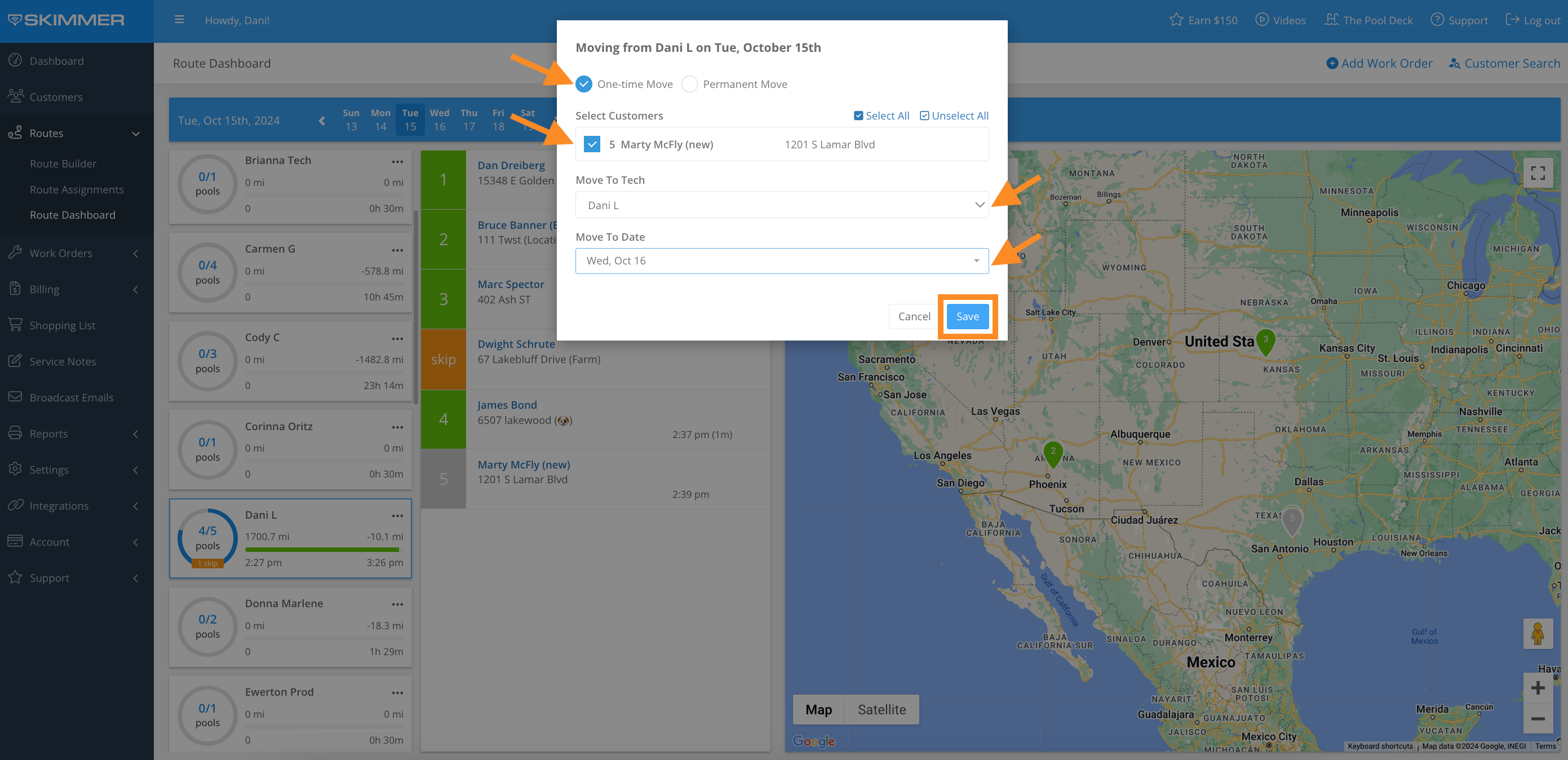Click the Save button
The image size is (1568, 760).
[x=967, y=316]
